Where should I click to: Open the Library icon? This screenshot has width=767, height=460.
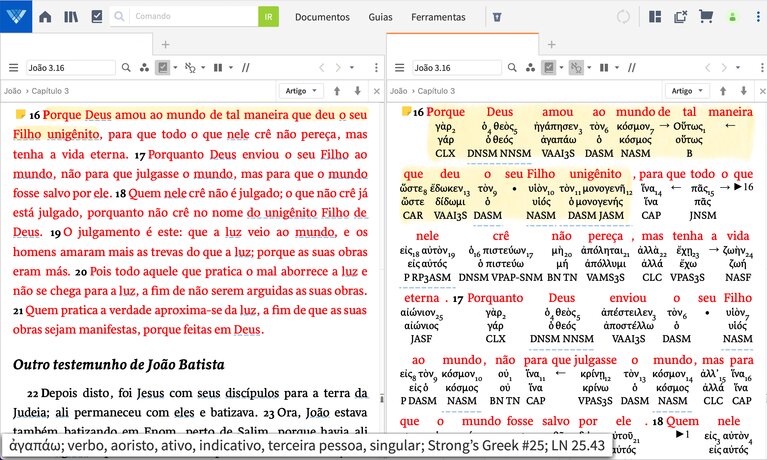(71, 17)
